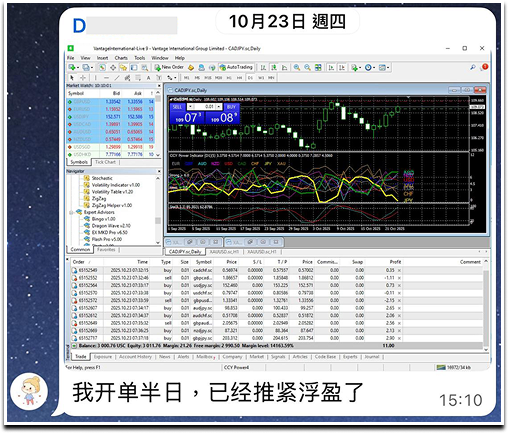
Task: Select the line chart icon
Action: (284, 67)
